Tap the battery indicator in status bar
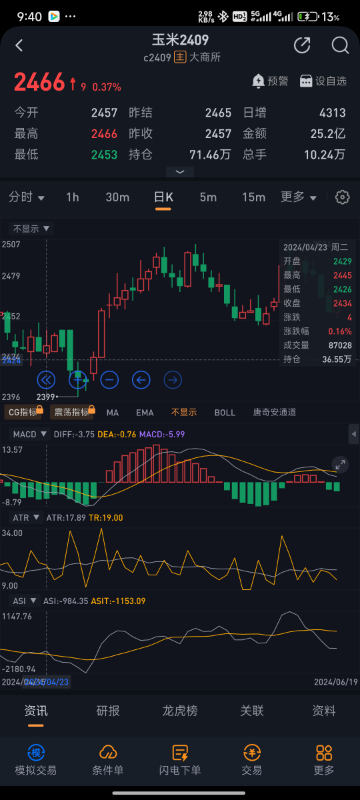The image size is (360, 800). coord(308,17)
